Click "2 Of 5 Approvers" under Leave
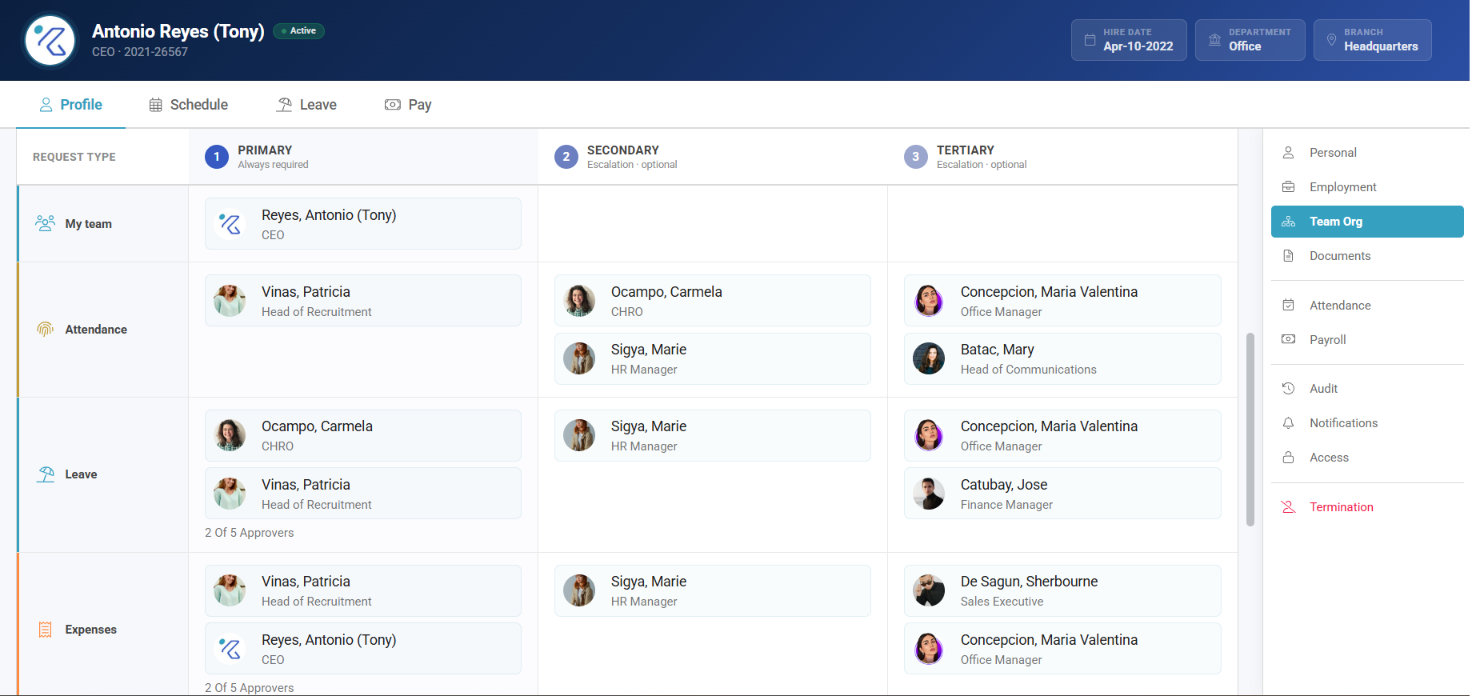The width and height of the screenshot is (1470, 696). pyautogui.click(x=249, y=533)
